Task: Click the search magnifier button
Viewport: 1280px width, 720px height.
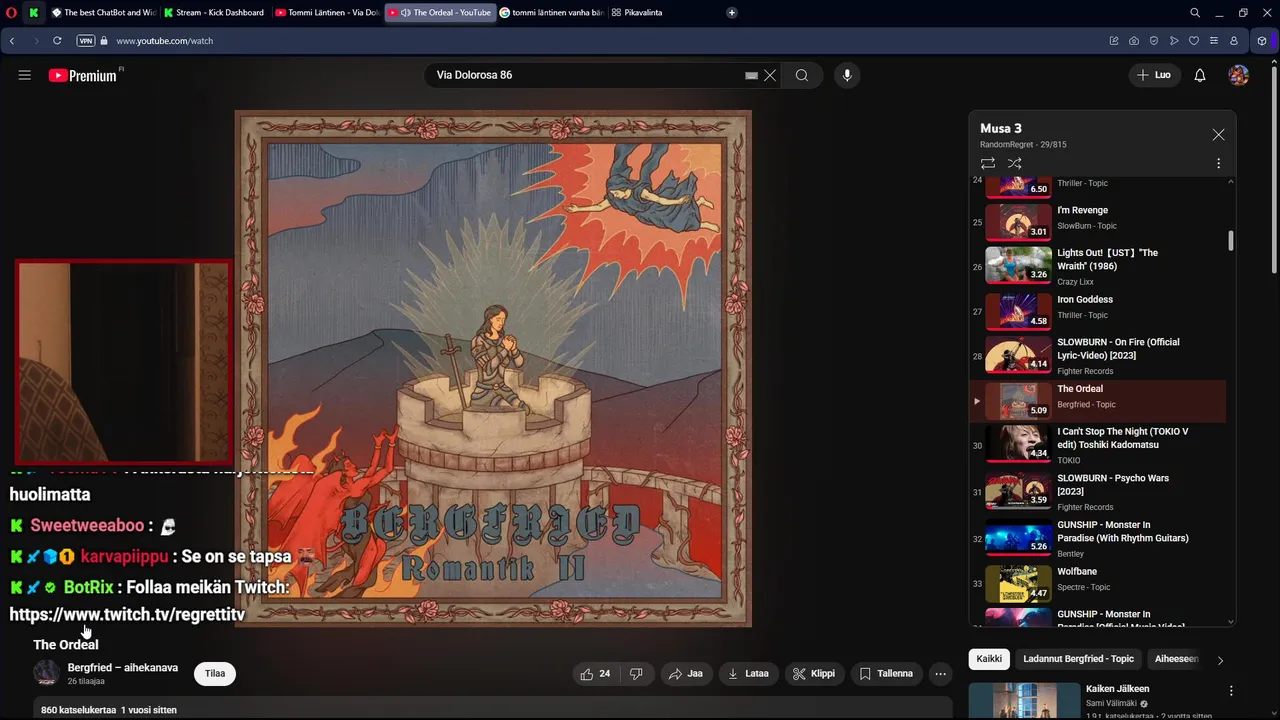Action: (x=802, y=75)
